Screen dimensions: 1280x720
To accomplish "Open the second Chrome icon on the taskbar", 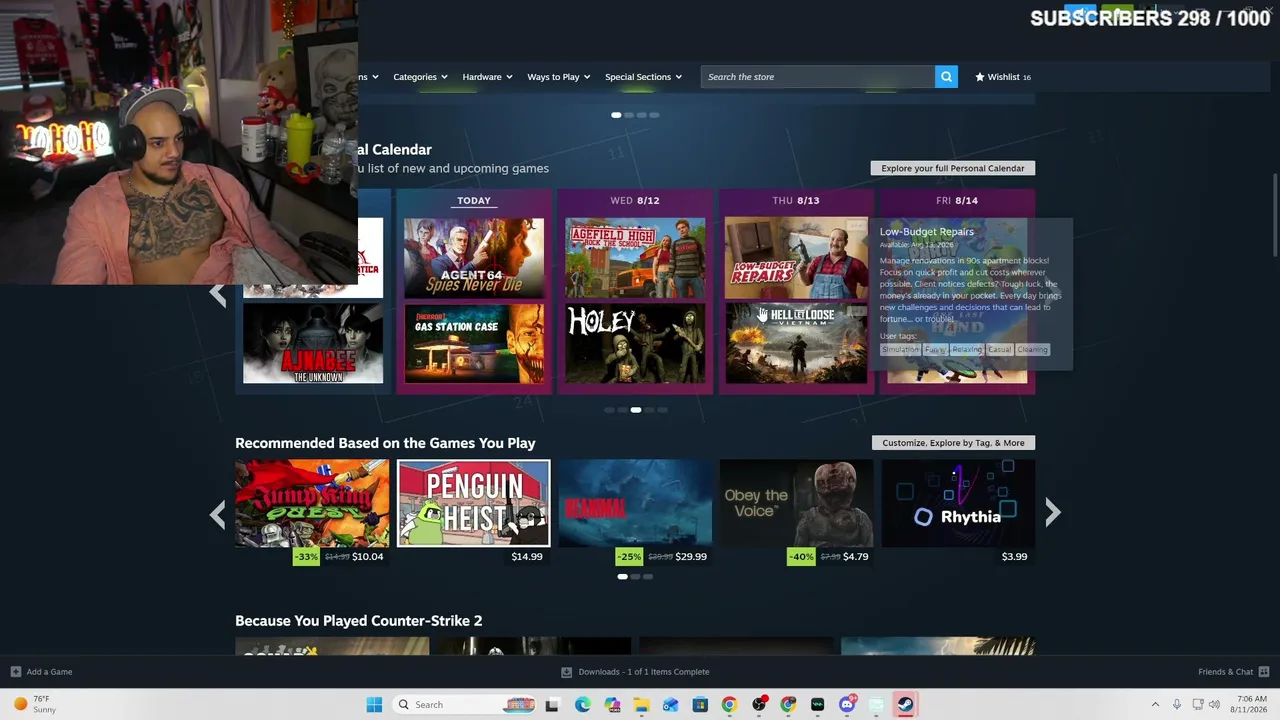I will [788, 705].
